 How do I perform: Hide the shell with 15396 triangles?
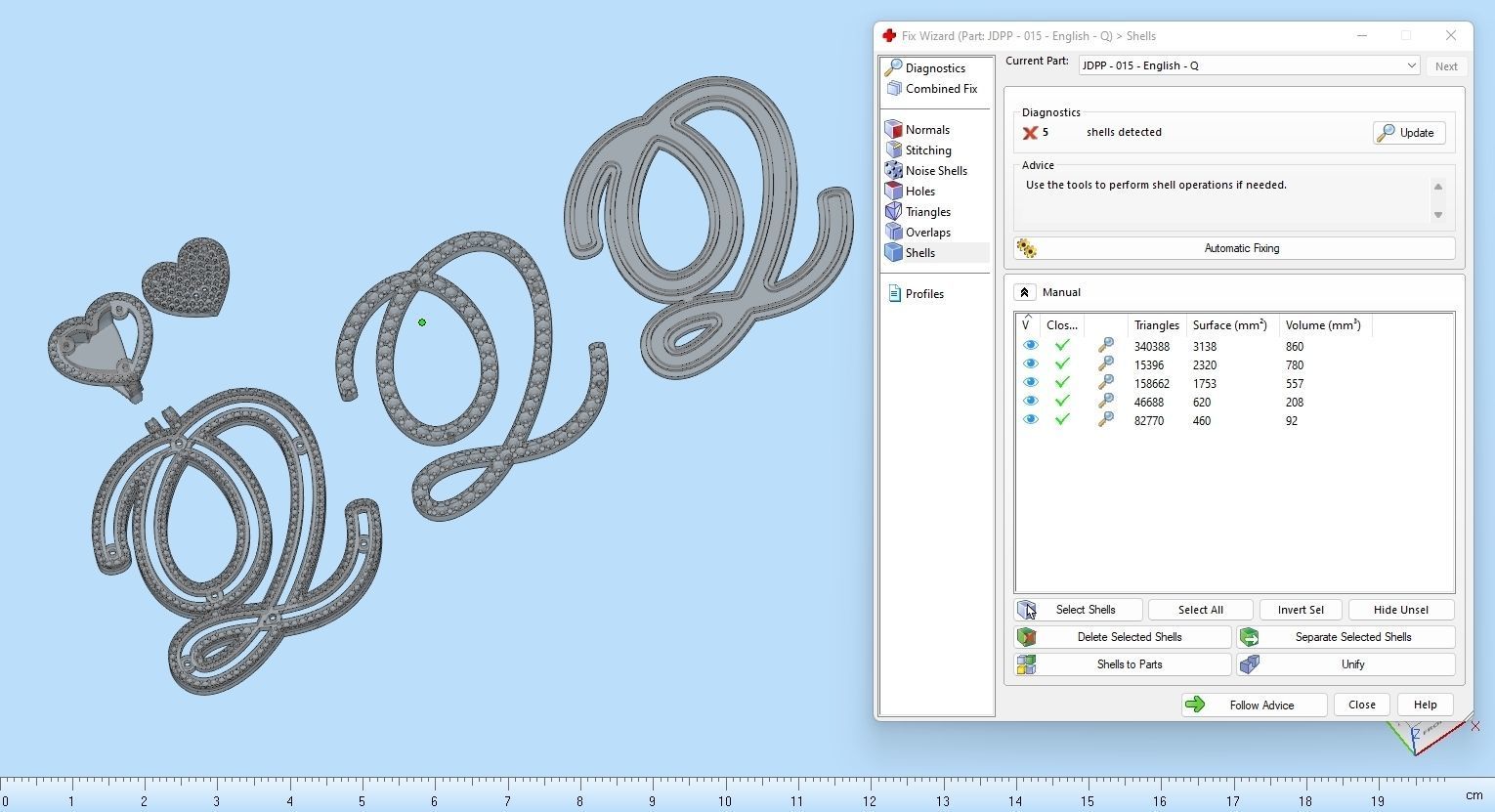tap(1030, 364)
